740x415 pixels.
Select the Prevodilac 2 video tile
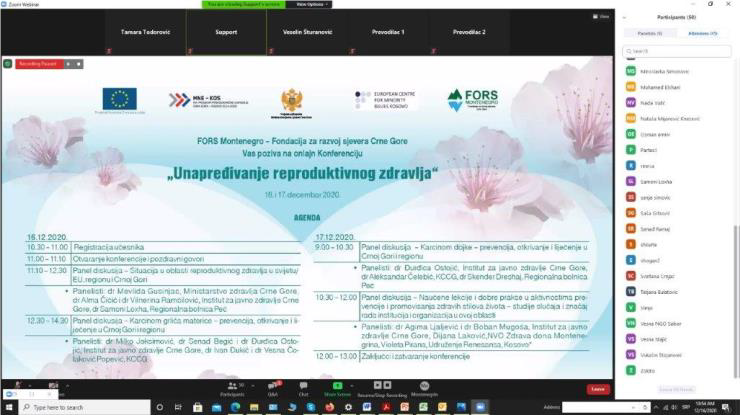[469, 32]
